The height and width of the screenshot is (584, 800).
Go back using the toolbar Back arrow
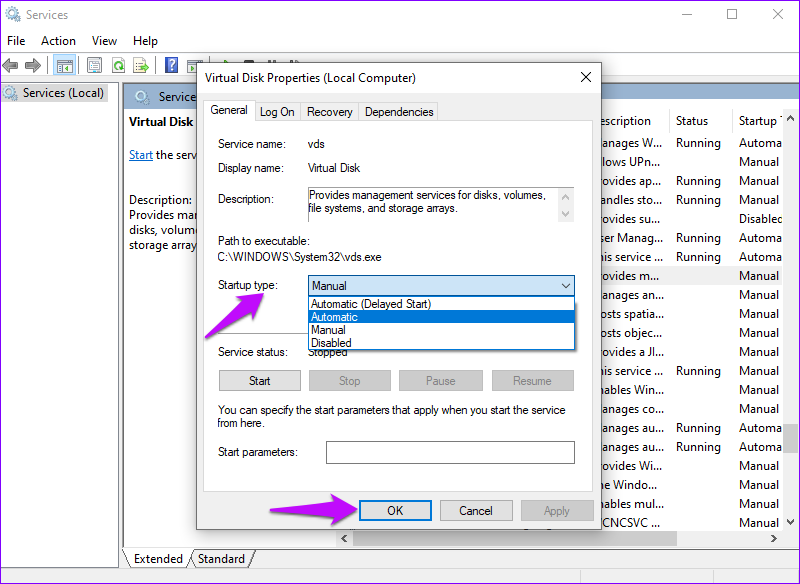(x=10, y=65)
